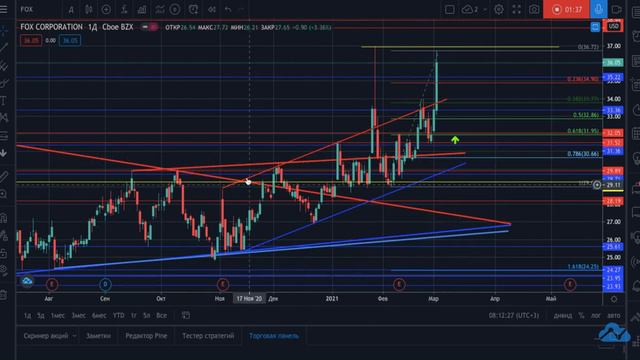Stop the red recording timer 01:37
Image resolution: width=640 pixels, height=360 pixels.
click(567, 9)
